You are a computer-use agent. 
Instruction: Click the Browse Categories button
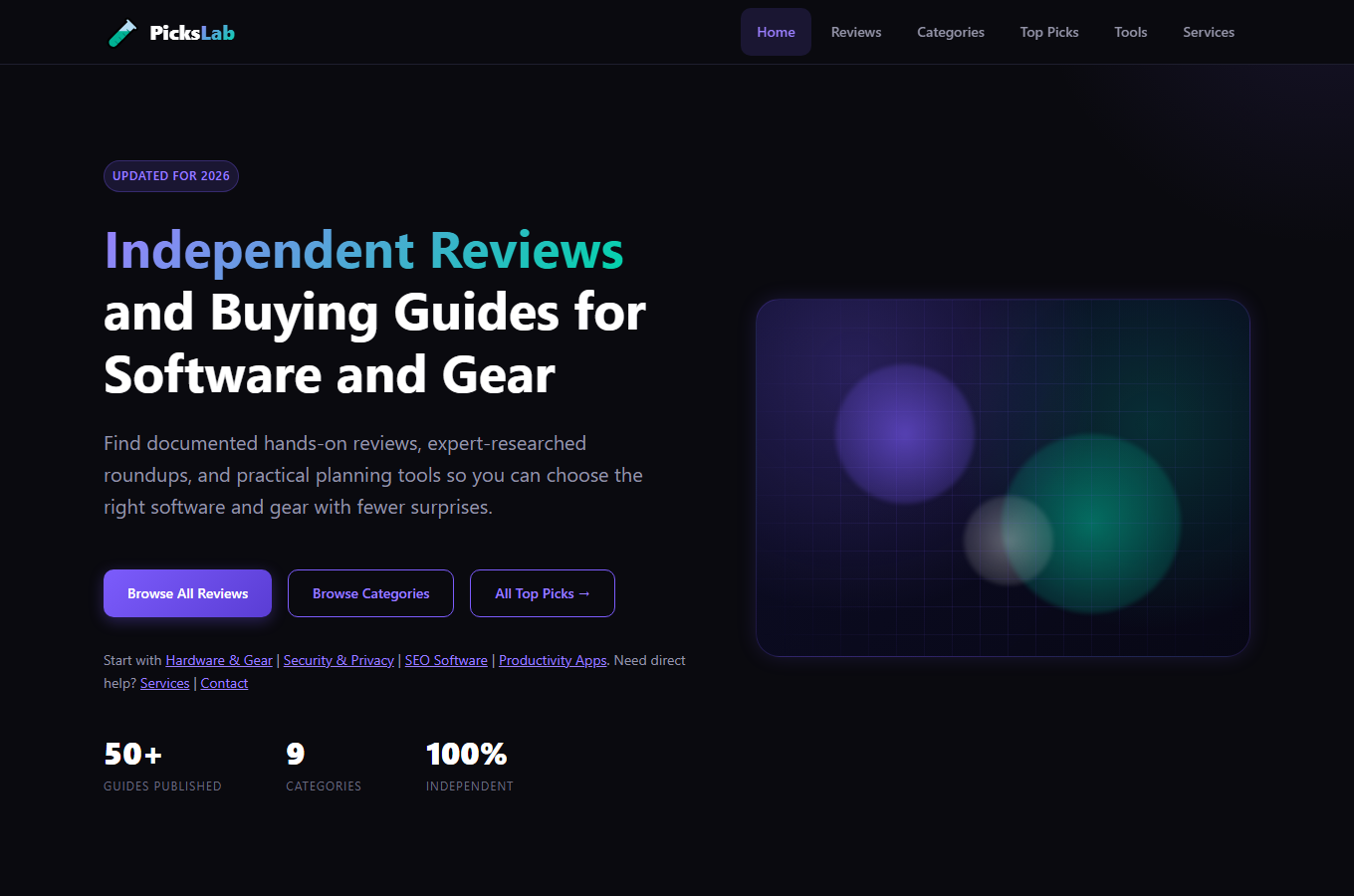[x=370, y=593]
